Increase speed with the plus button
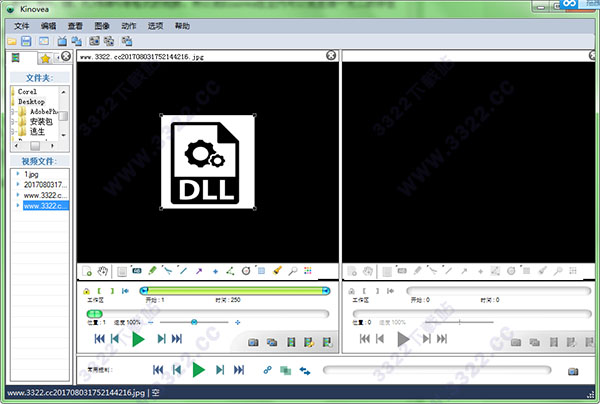The height and width of the screenshot is (404, 600). pyautogui.click(x=238, y=323)
